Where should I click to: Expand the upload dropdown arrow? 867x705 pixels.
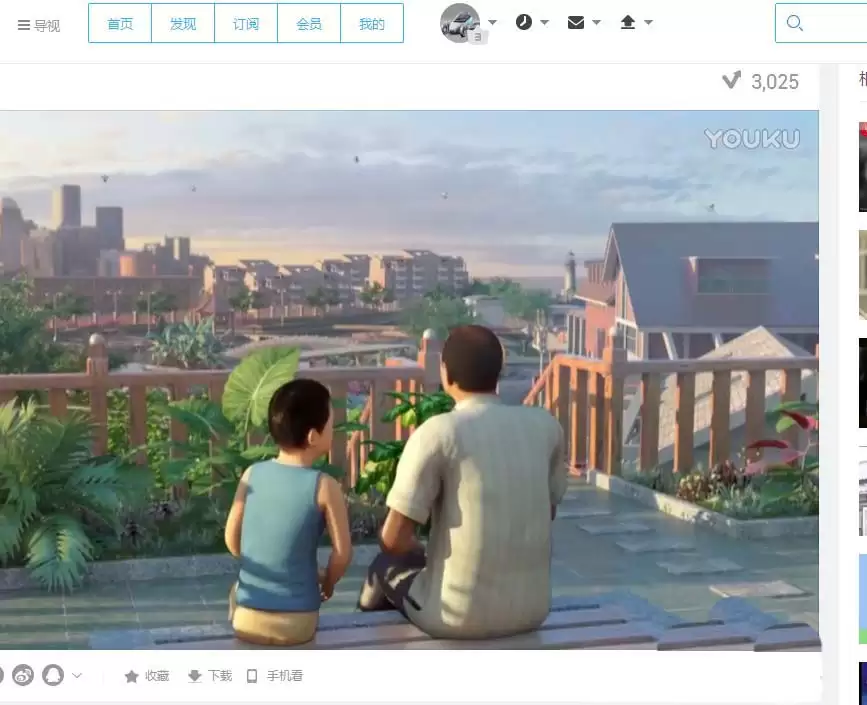tap(649, 23)
